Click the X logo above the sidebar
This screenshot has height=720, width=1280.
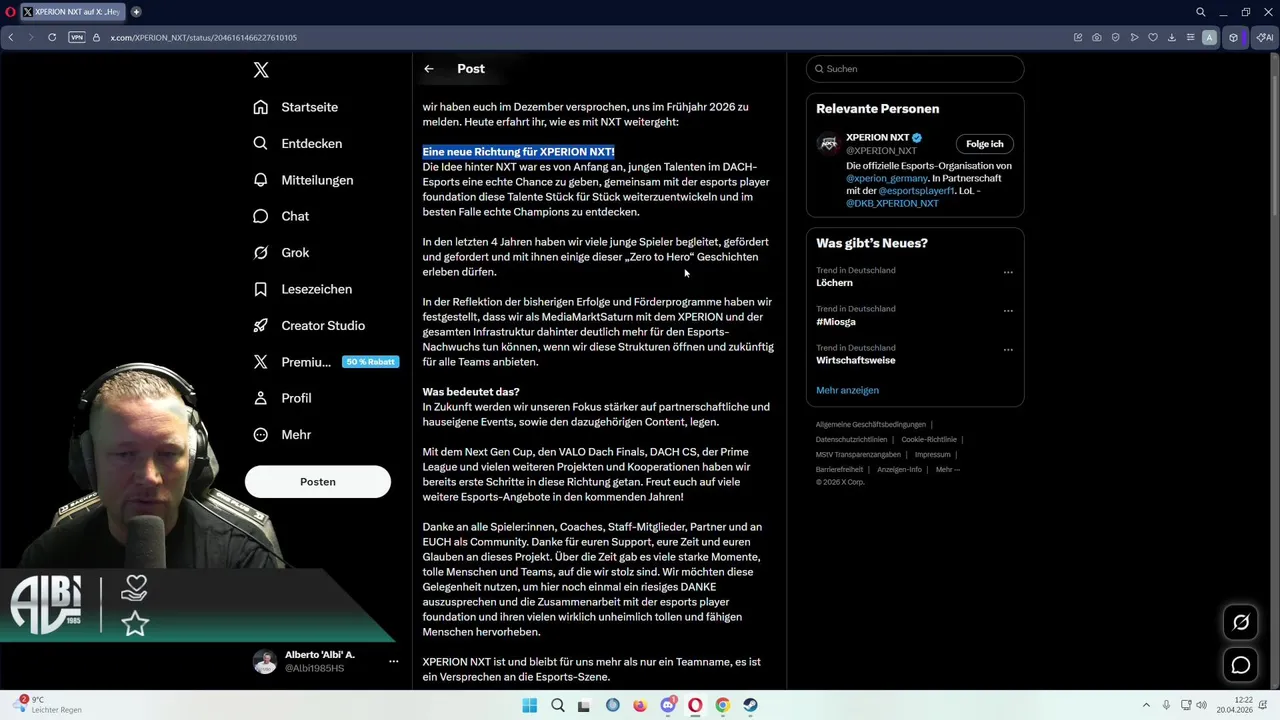pyautogui.click(x=261, y=70)
